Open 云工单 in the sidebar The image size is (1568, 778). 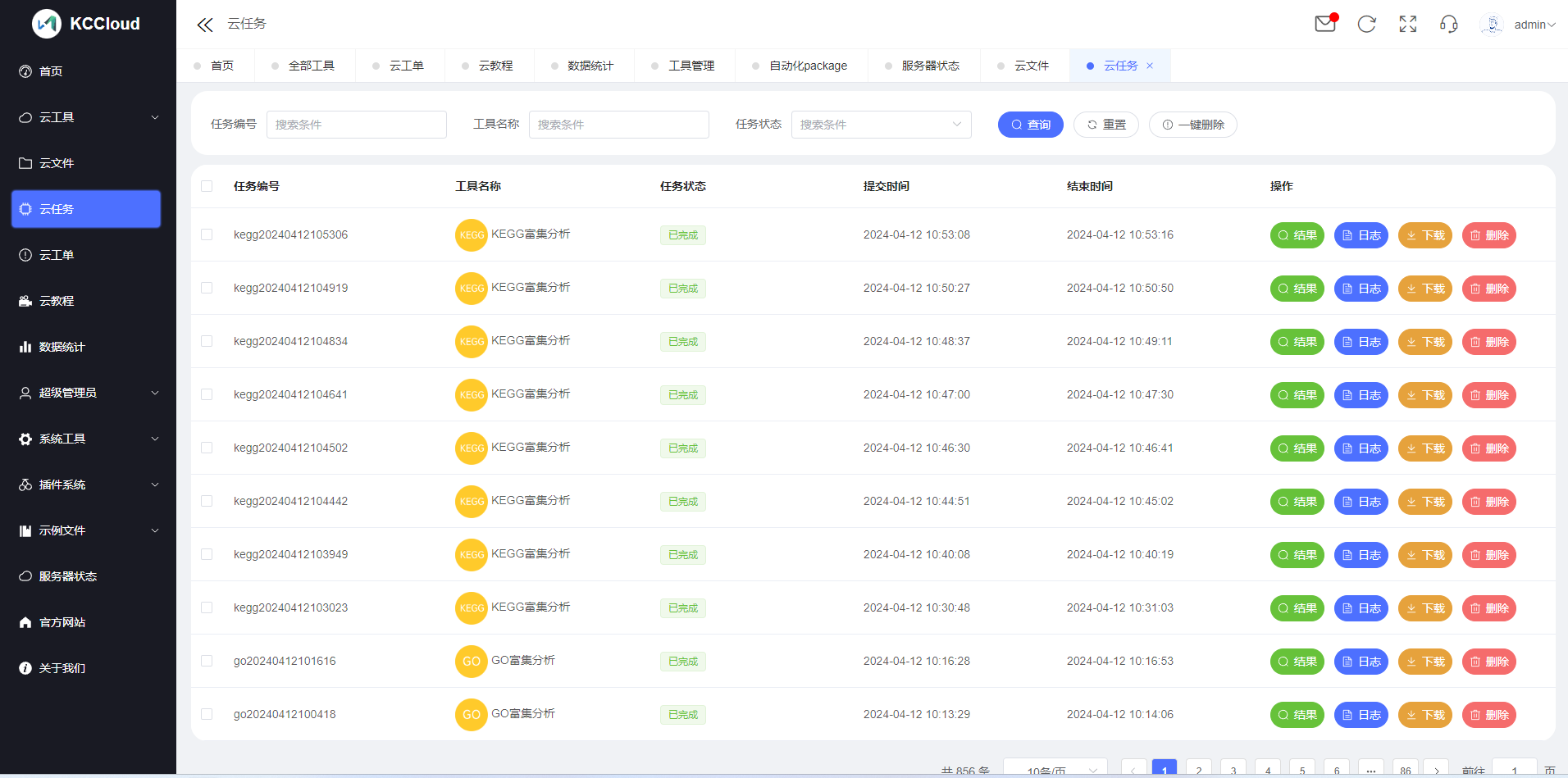pyautogui.click(x=86, y=255)
